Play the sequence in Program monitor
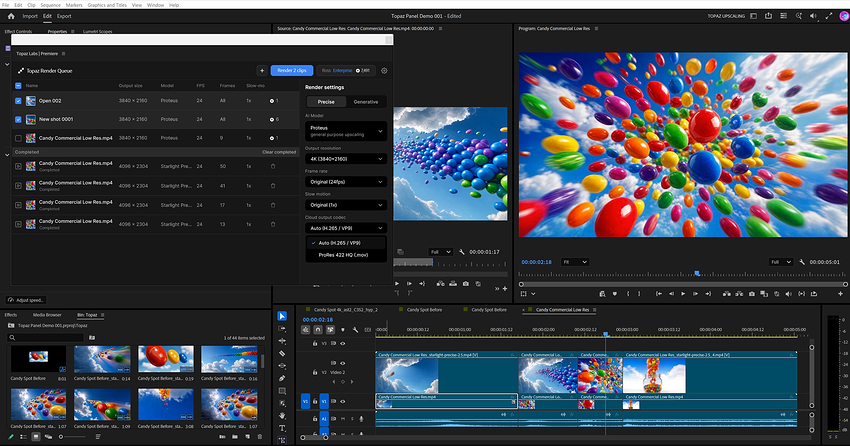850x446 pixels. (683, 294)
